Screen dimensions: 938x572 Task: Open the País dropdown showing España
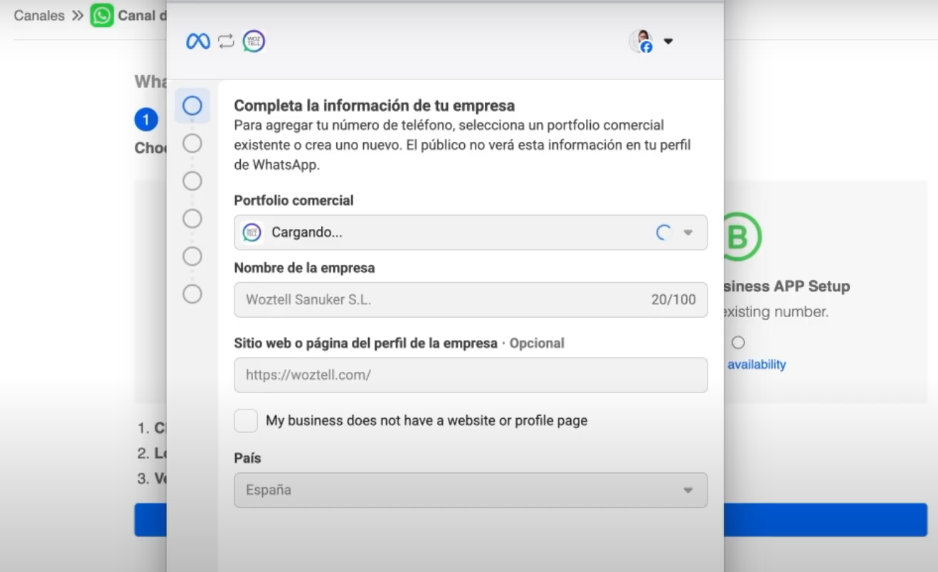pos(471,490)
